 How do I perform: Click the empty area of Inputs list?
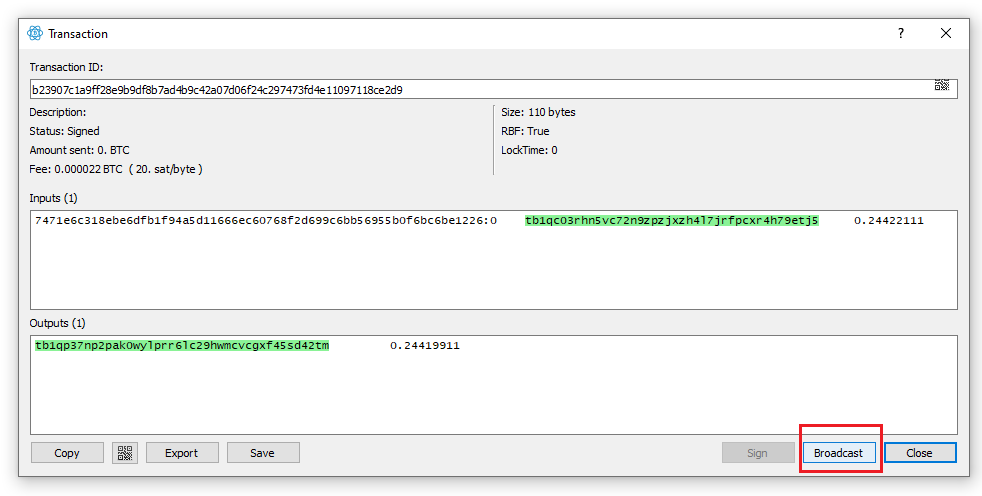pos(494,269)
